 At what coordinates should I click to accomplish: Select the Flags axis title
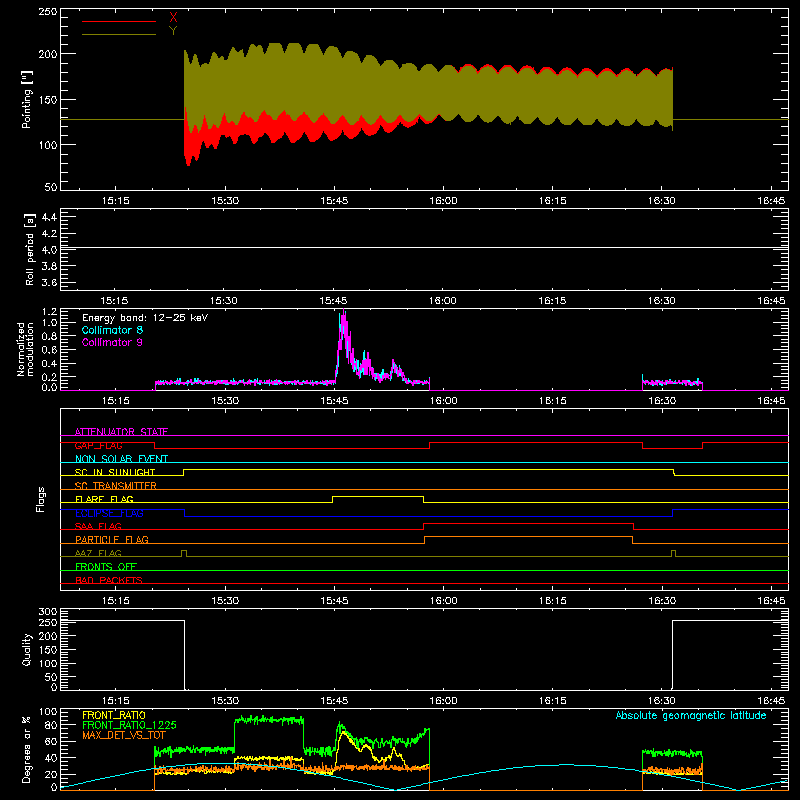pyautogui.click(x=41, y=499)
